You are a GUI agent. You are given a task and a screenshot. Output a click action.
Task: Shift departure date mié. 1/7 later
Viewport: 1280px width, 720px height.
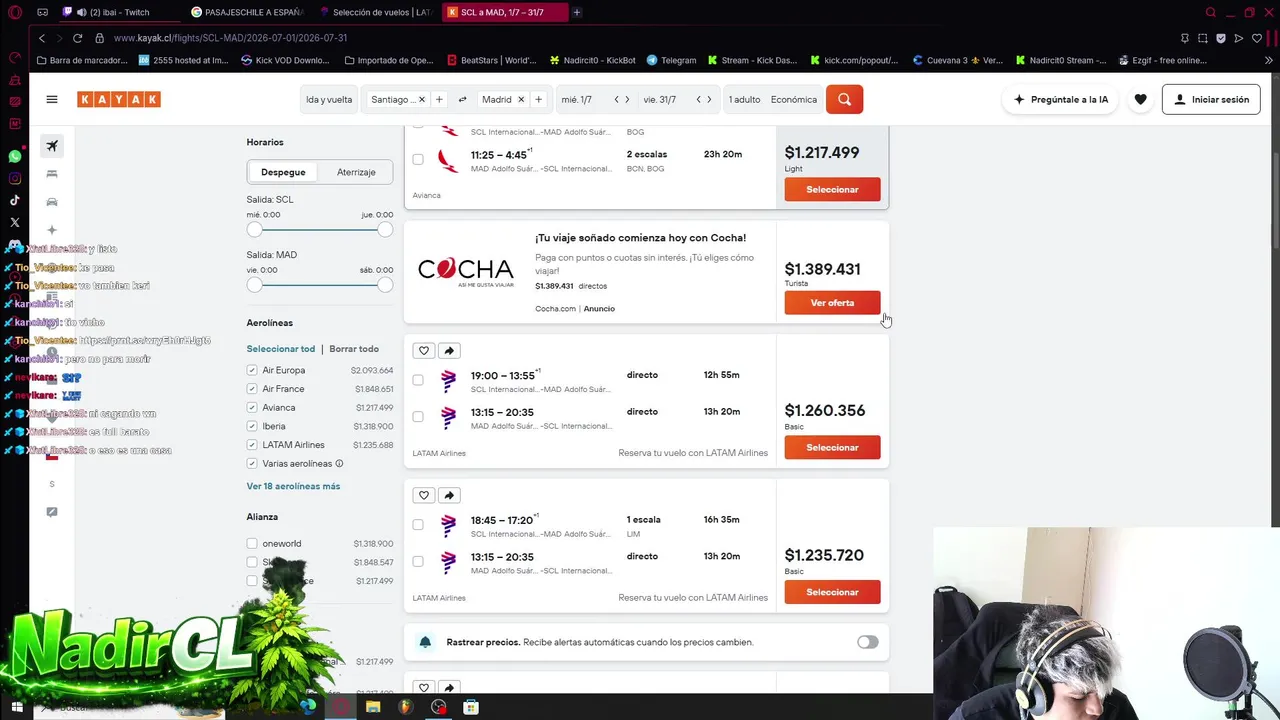point(628,99)
